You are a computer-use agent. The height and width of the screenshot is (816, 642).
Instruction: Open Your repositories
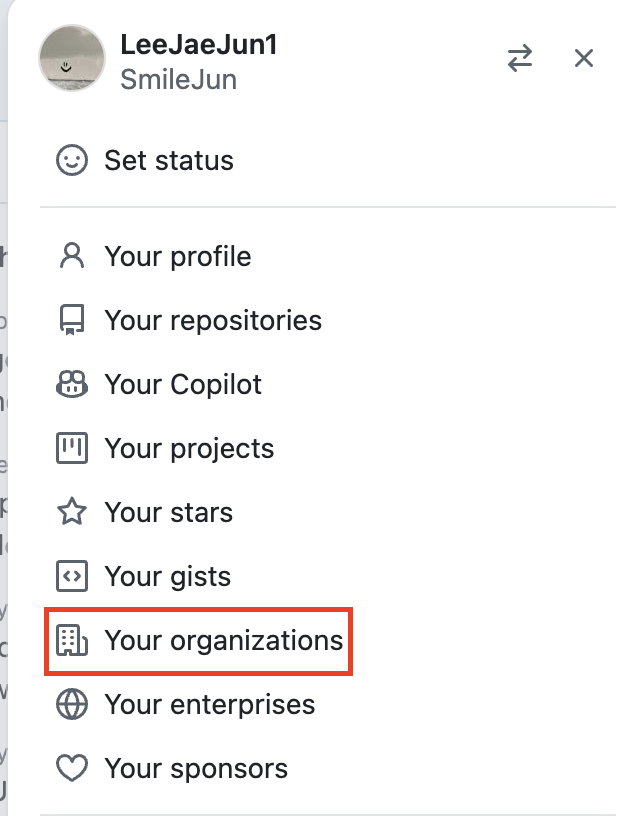tap(213, 321)
